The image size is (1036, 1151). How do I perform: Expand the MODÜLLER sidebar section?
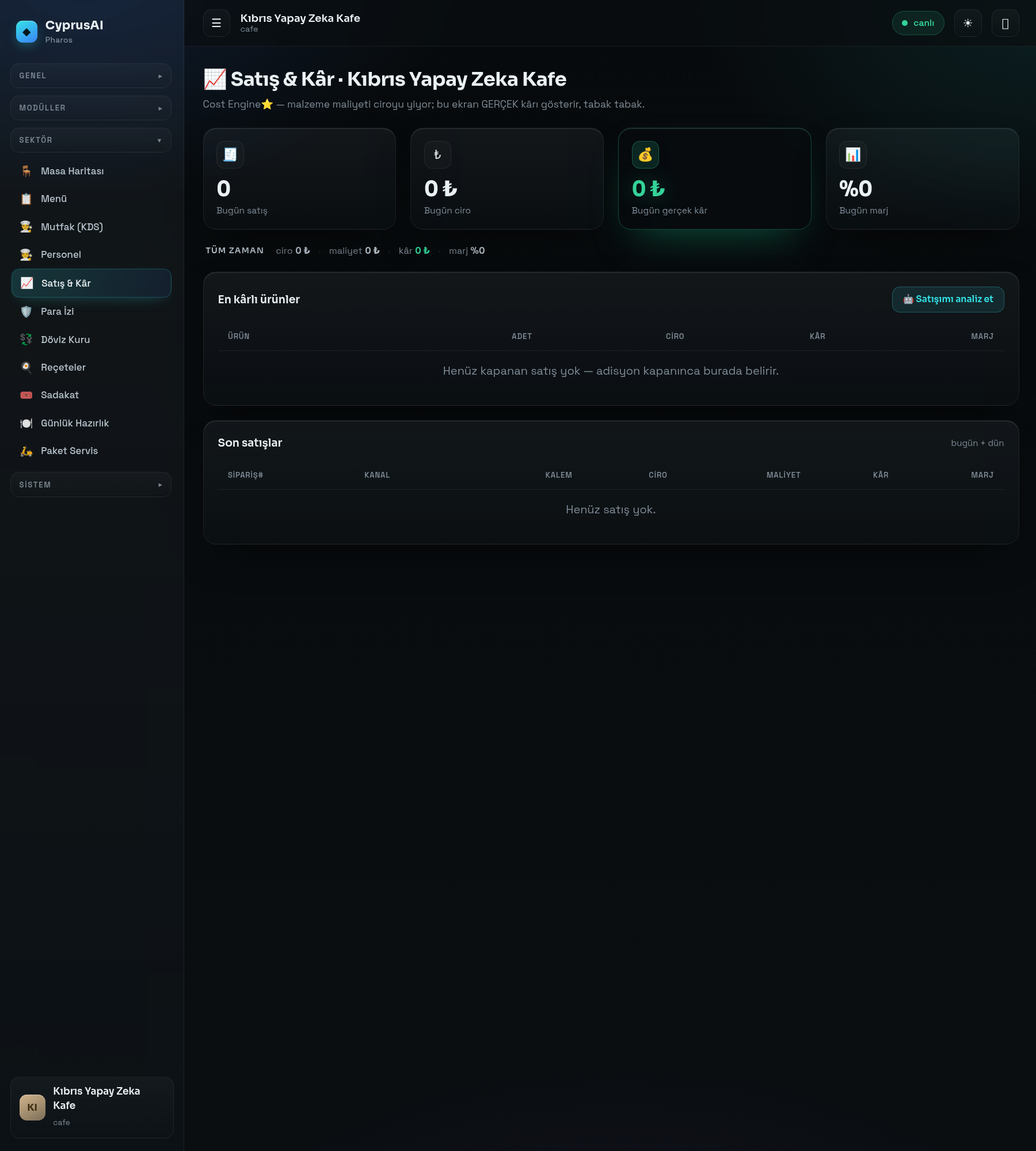[91, 108]
